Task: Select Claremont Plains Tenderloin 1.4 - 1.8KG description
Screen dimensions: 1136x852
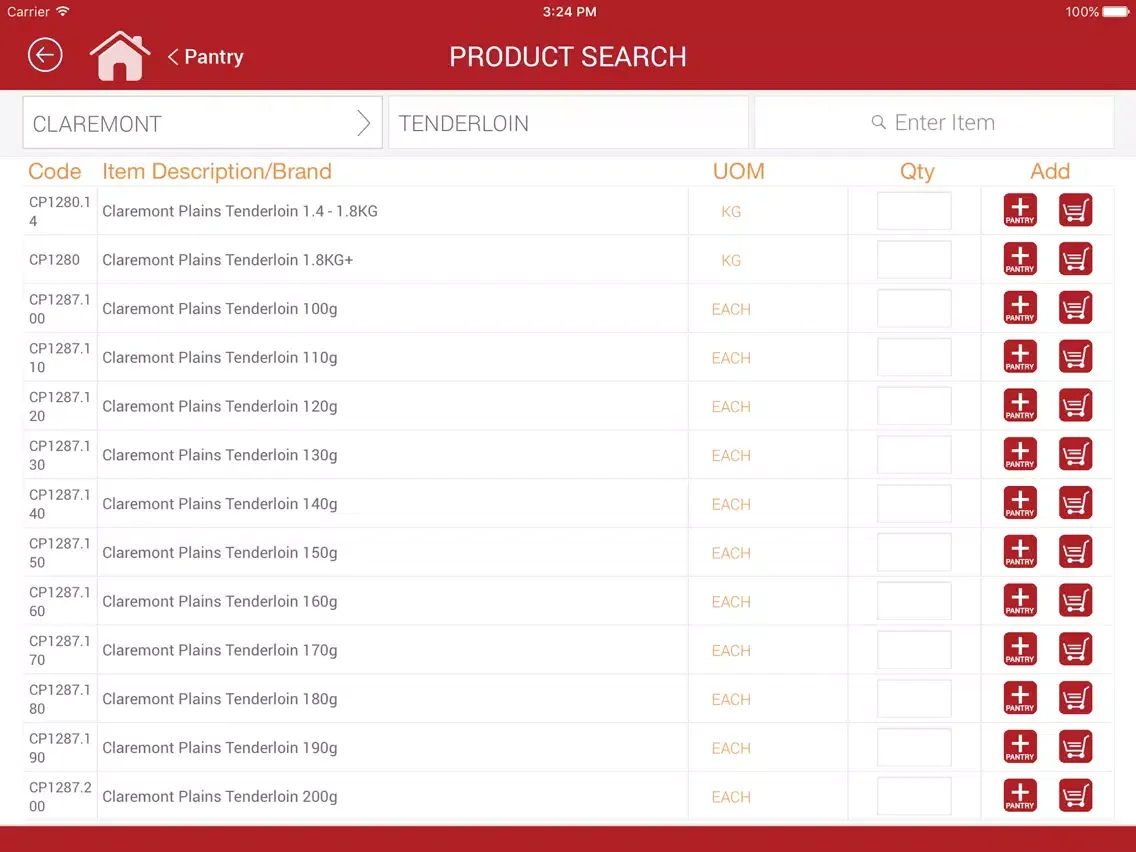Action: [x=240, y=211]
